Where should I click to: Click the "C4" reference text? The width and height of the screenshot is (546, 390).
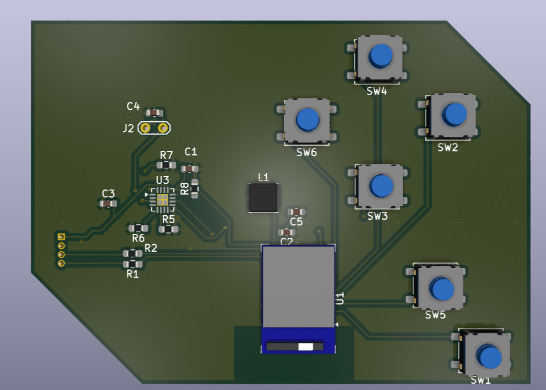tap(133, 106)
